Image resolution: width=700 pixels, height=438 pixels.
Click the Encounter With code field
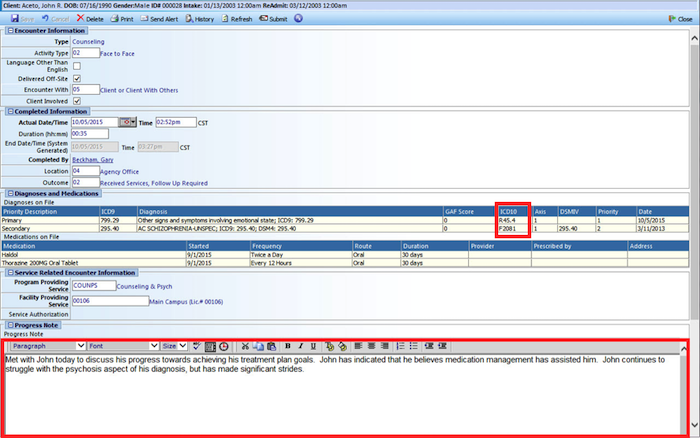pyautogui.click(x=86, y=89)
